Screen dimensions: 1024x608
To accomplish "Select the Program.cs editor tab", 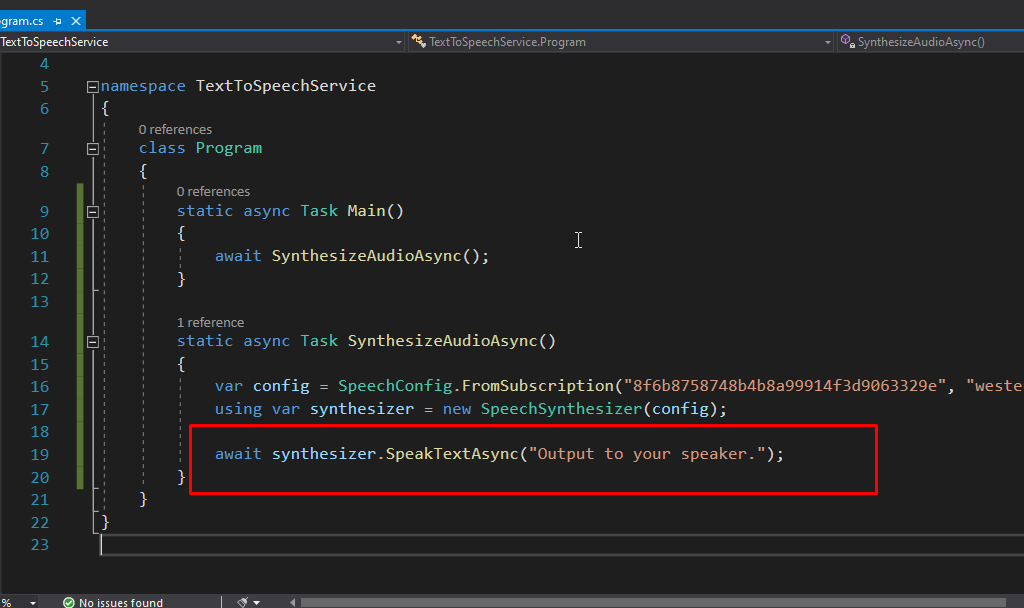I will (x=22, y=20).
